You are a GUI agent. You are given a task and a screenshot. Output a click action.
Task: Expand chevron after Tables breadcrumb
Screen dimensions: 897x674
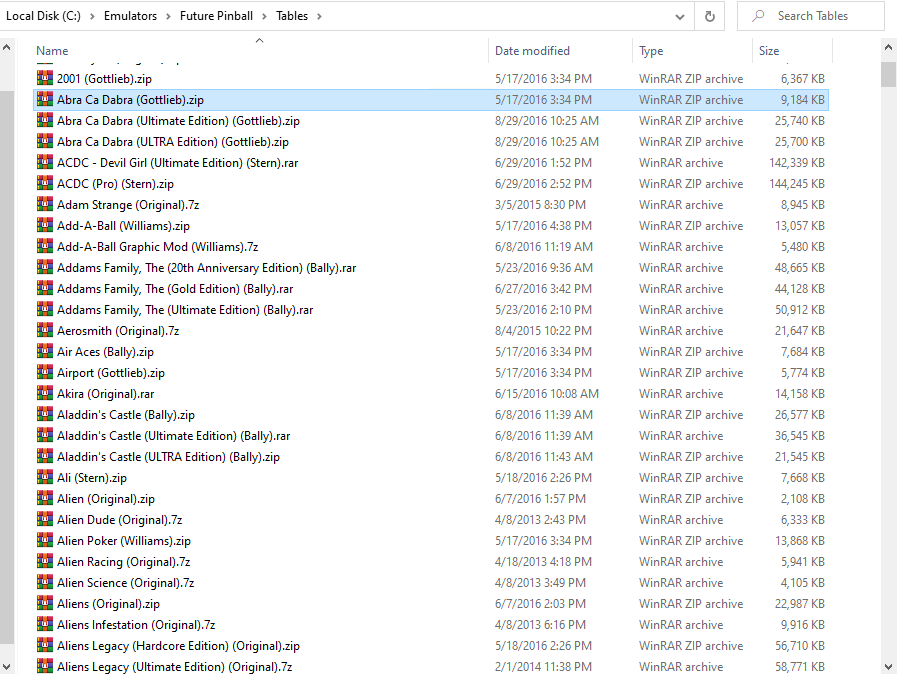(x=319, y=16)
